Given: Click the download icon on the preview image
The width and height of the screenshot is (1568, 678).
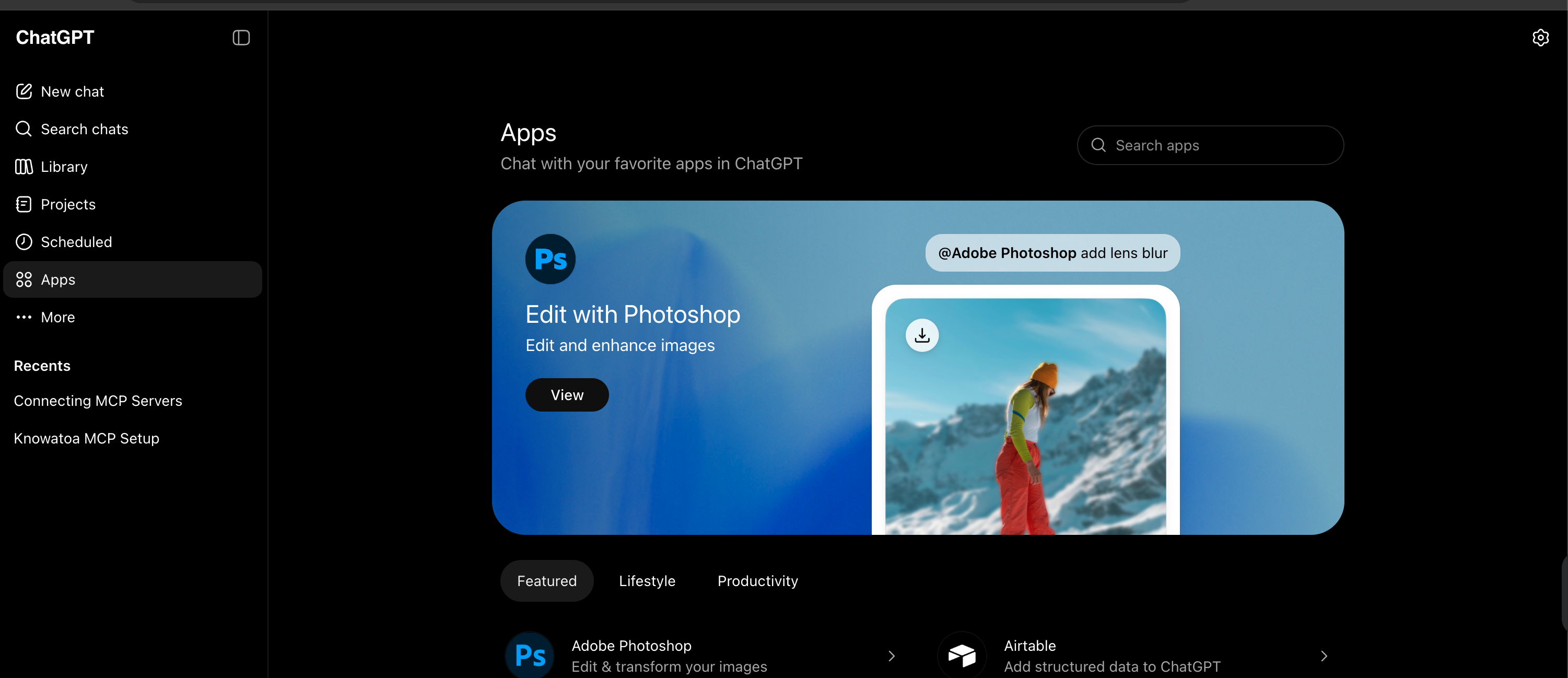Looking at the screenshot, I should (922, 335).
